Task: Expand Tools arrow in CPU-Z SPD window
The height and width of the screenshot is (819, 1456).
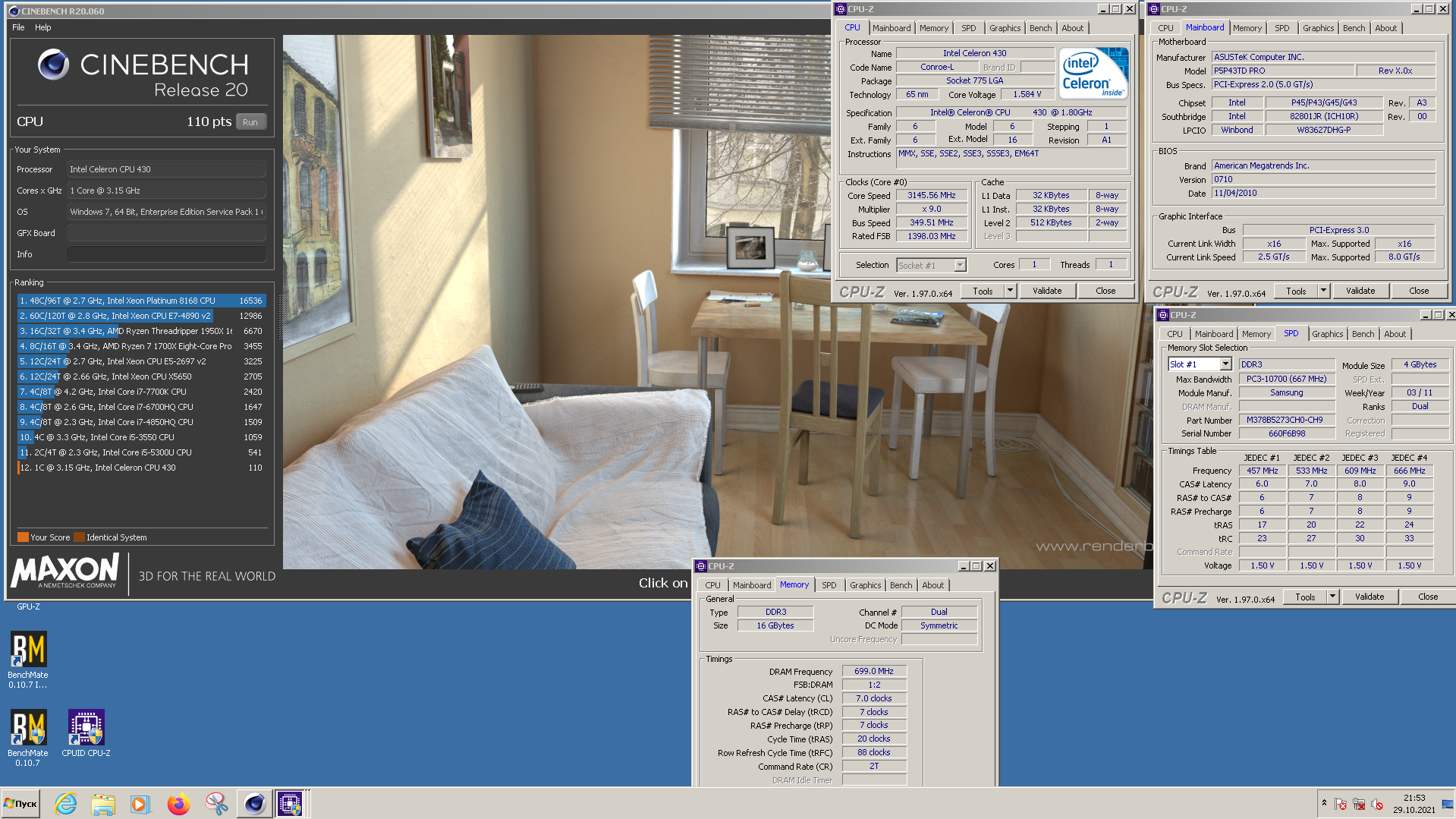Action: (1332, 597)
